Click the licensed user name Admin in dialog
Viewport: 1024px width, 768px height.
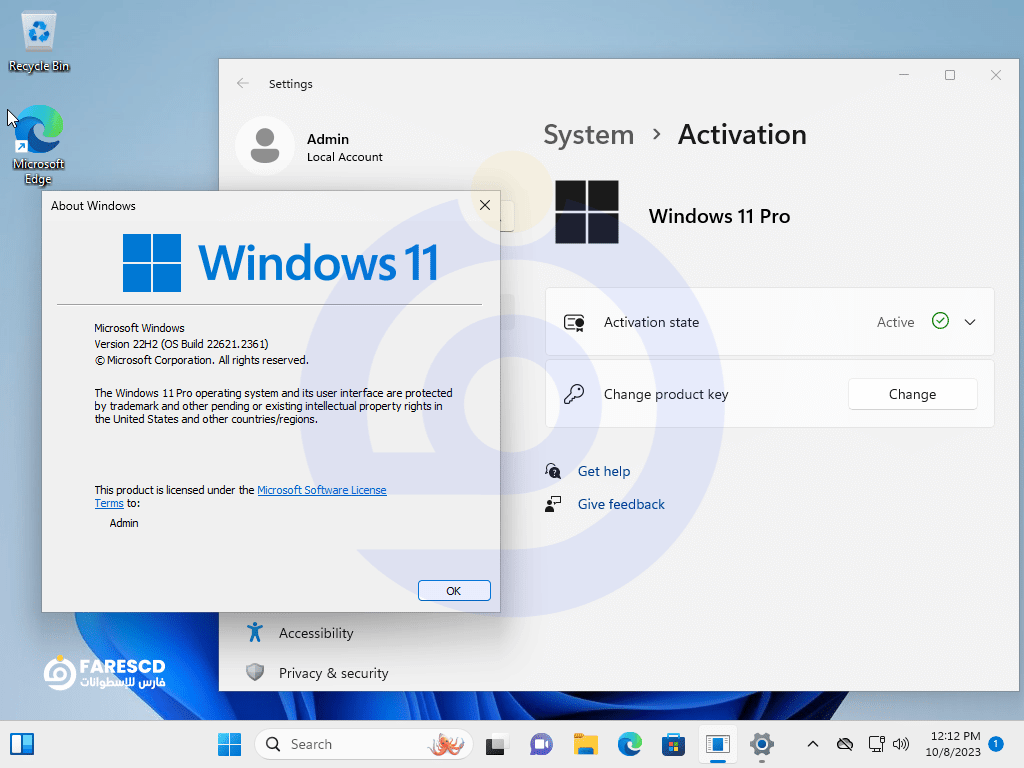click(x=124, y=523)
